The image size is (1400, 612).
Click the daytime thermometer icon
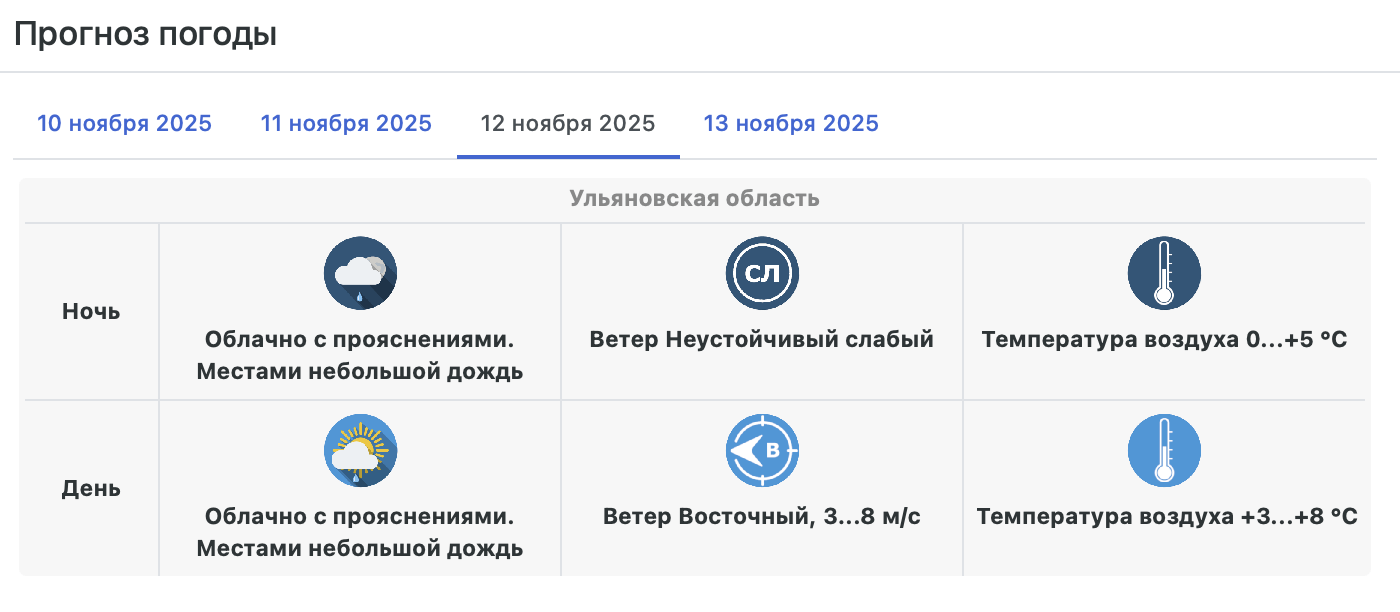1164,451
